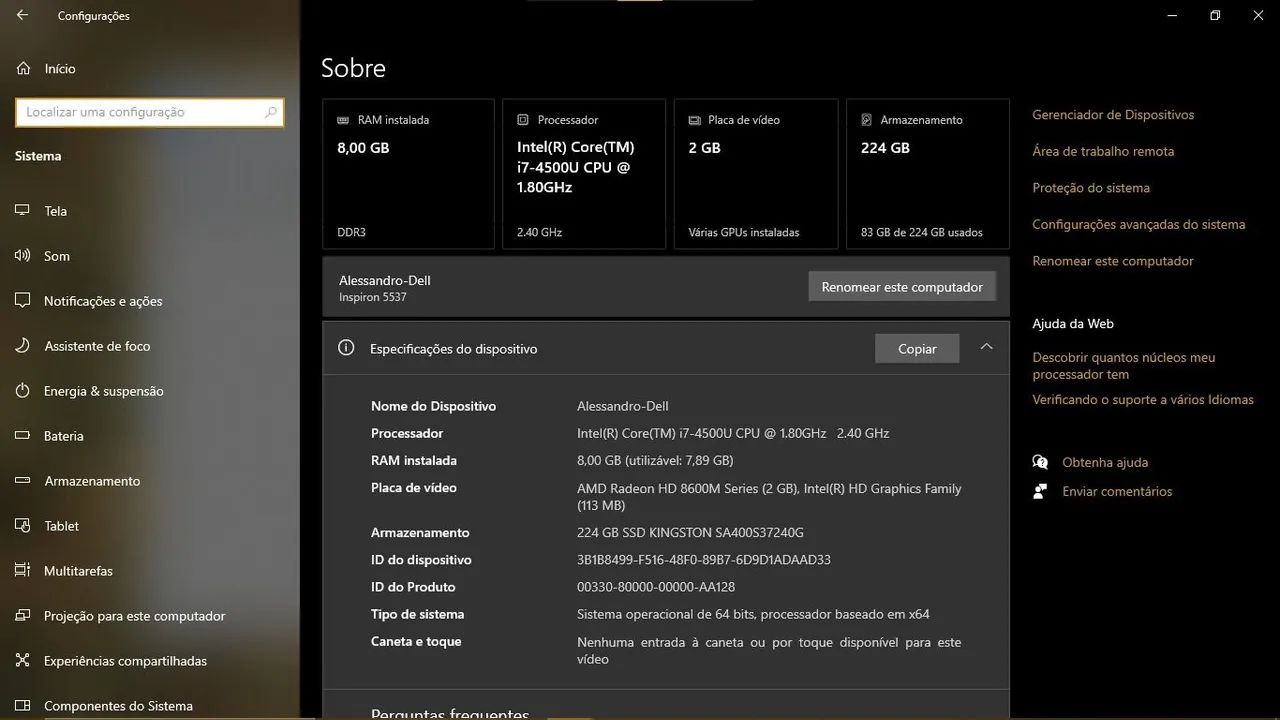
Task: Click the 00330-80000-00000-AA128 product ID
Action: (656, 587)
